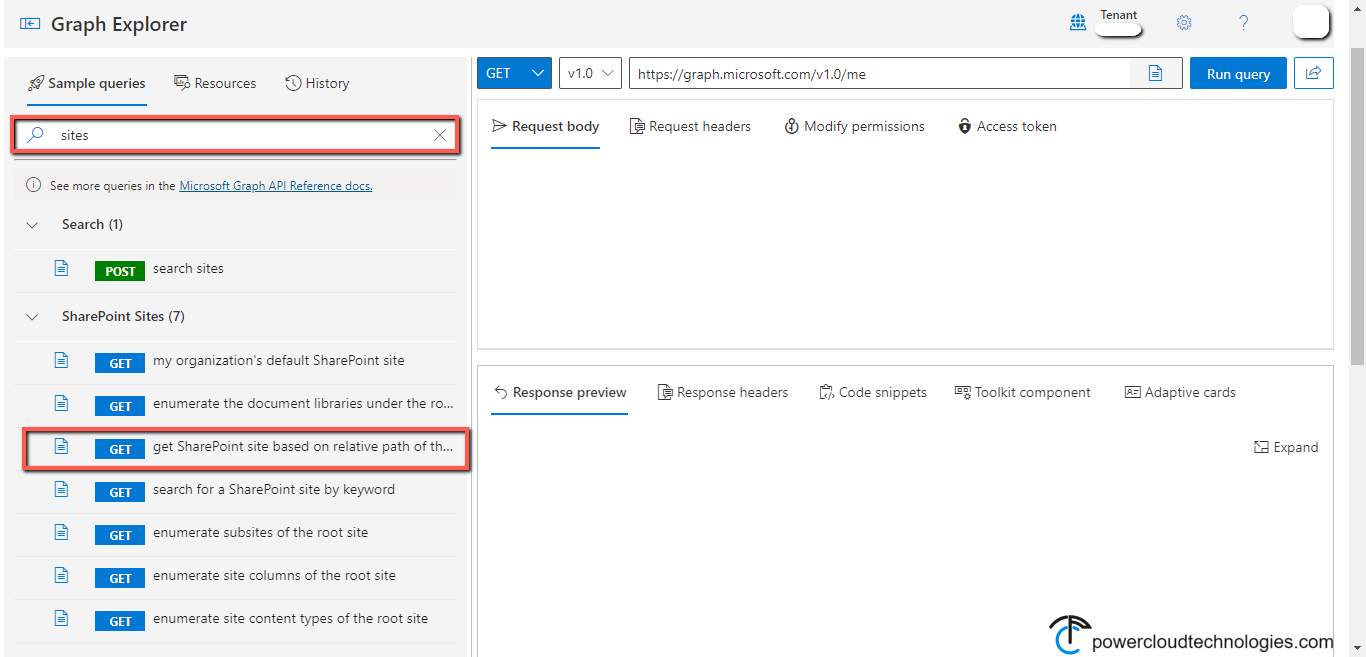
Task: Open the v1.0 API version dropdown
Action: [x=590, y=73]
